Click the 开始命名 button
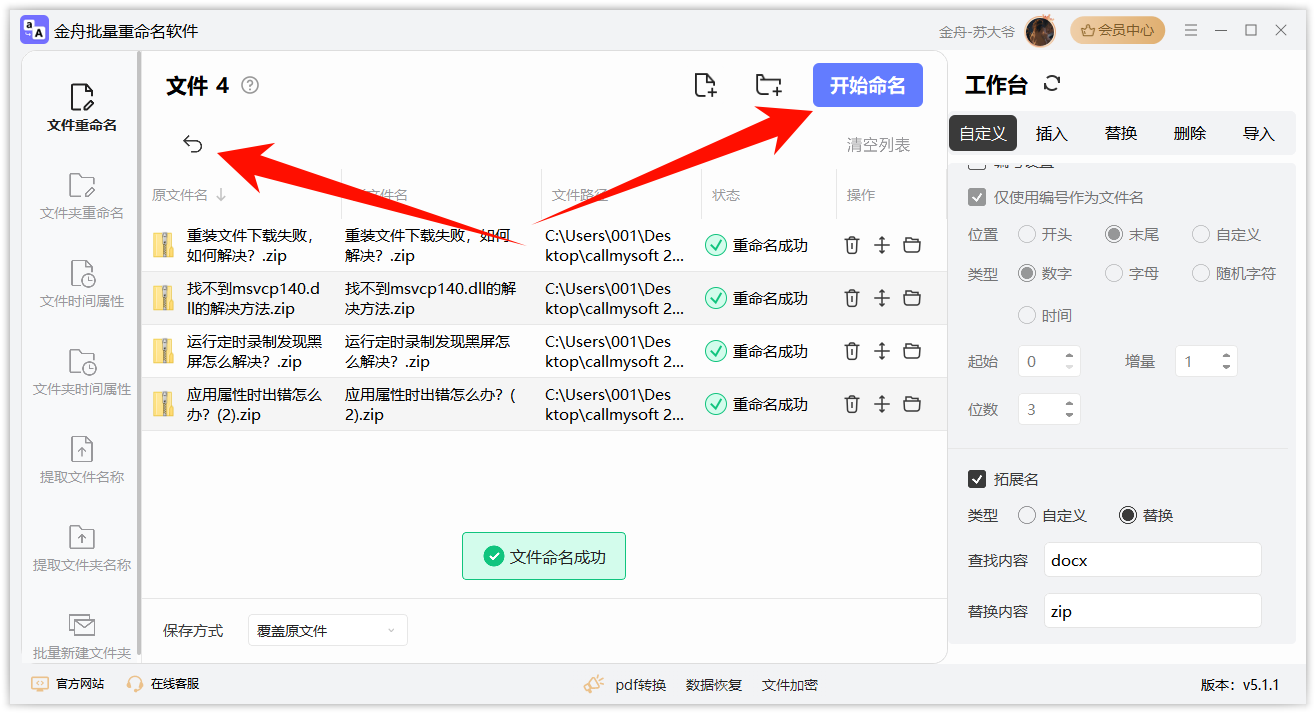 (x=867, y=85)
